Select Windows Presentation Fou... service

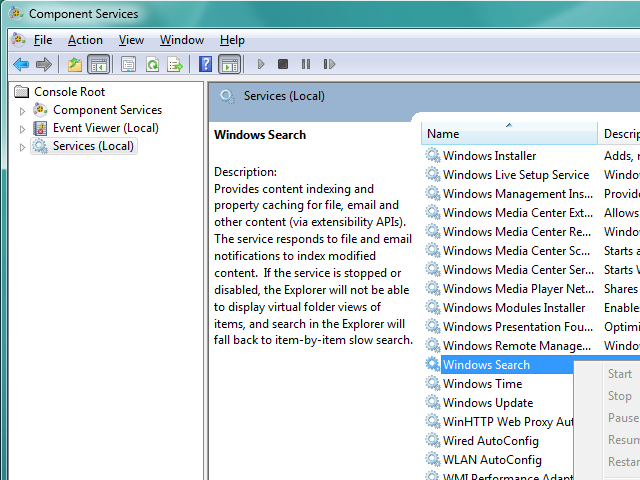tap(518, 327)
